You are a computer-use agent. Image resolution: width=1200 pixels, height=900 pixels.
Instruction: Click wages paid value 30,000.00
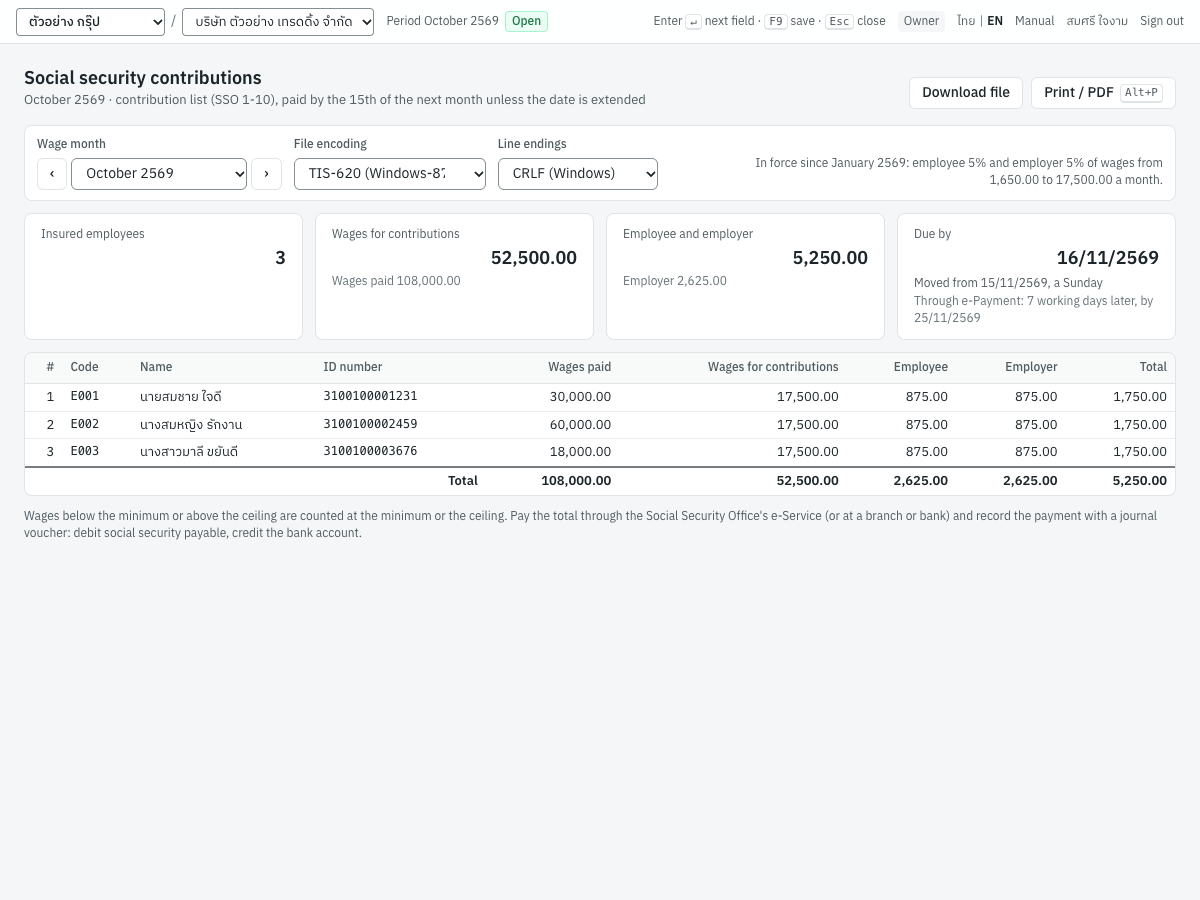click(580, 397)
